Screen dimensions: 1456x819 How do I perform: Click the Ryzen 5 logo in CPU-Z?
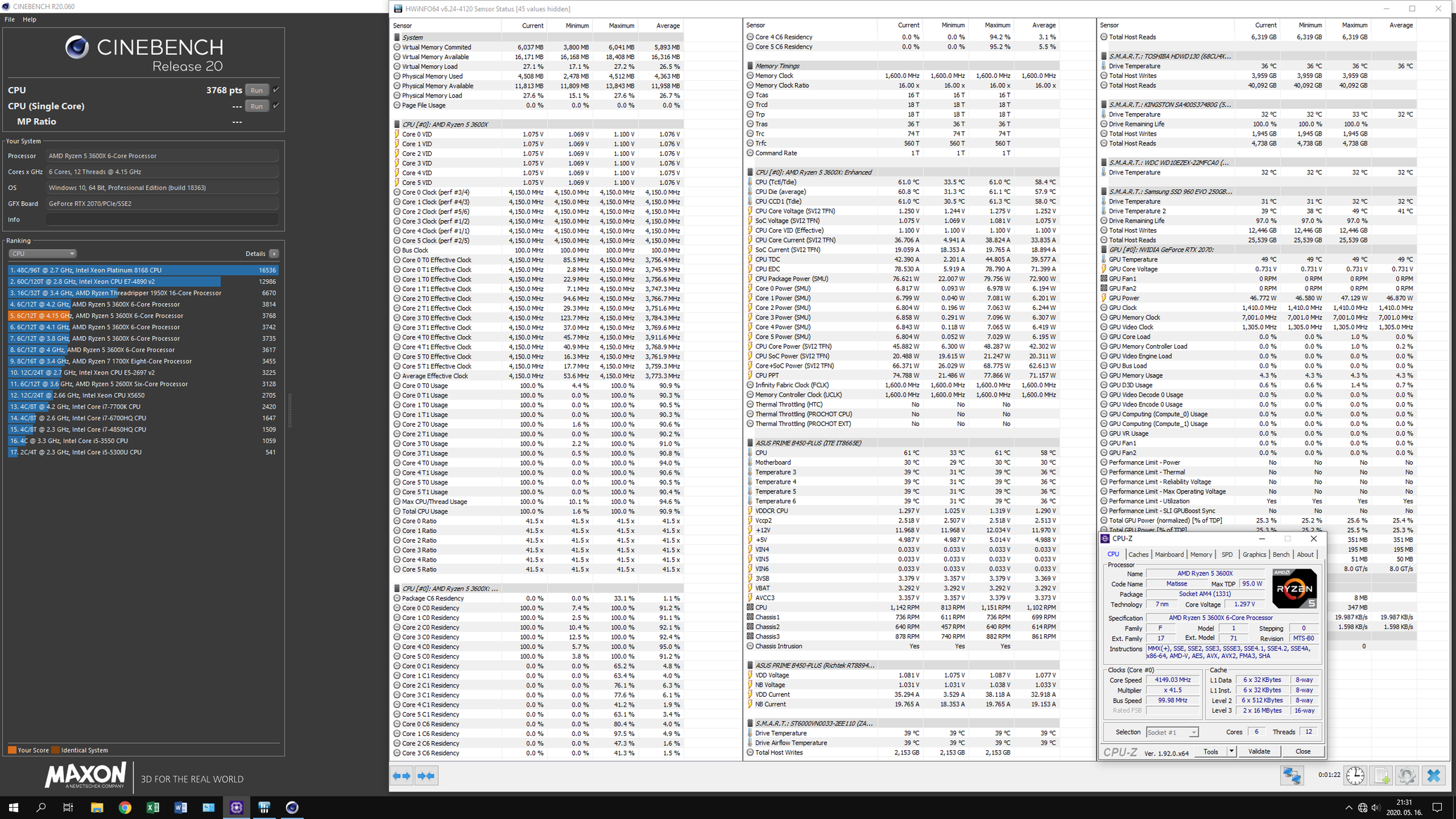coord(1294,588)
